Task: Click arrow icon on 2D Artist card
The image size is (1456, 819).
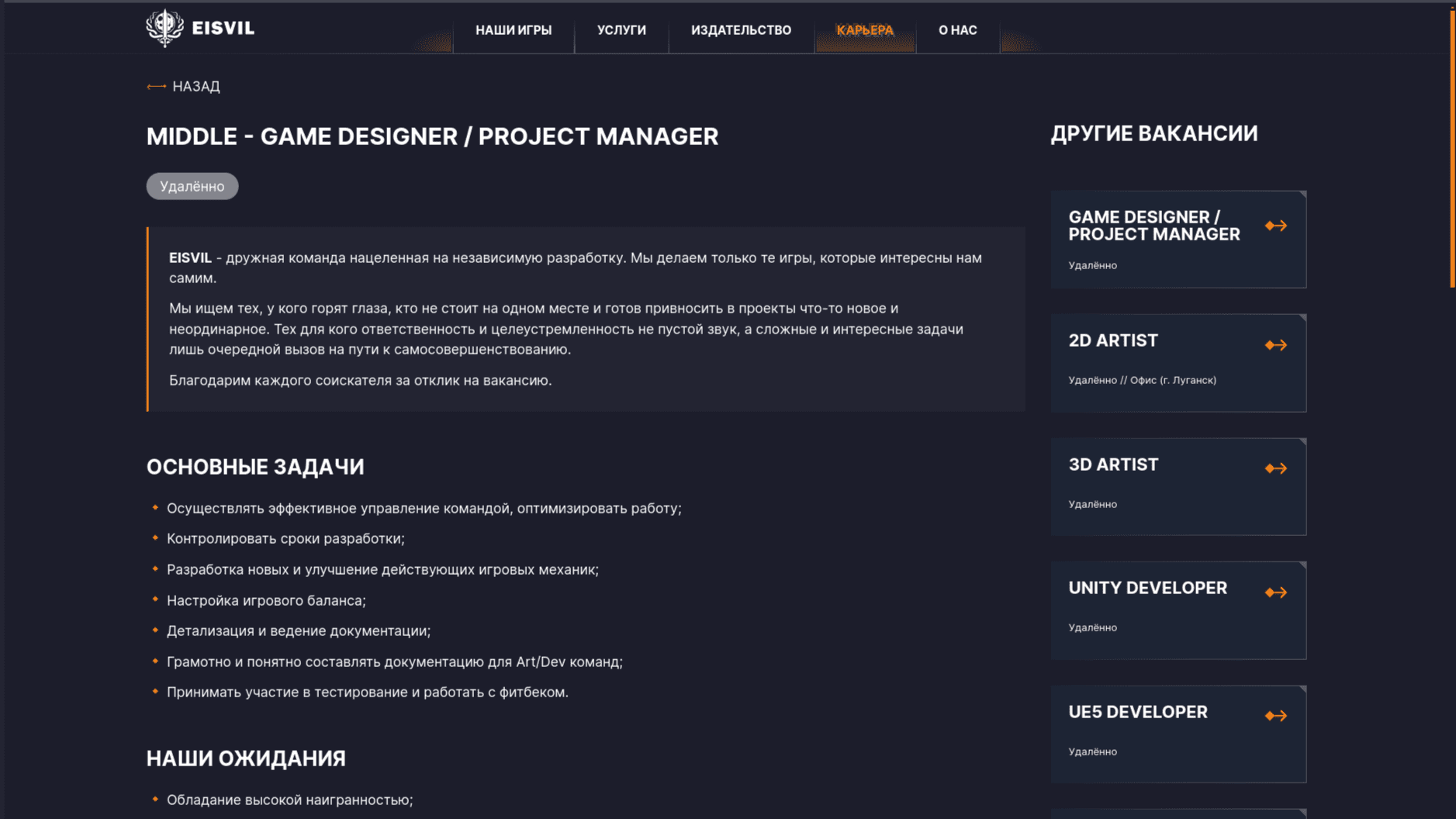Action: point(1275,345)
